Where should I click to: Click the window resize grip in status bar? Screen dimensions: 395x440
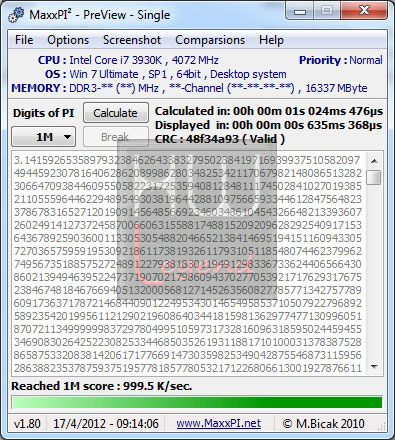pos(381,426)
